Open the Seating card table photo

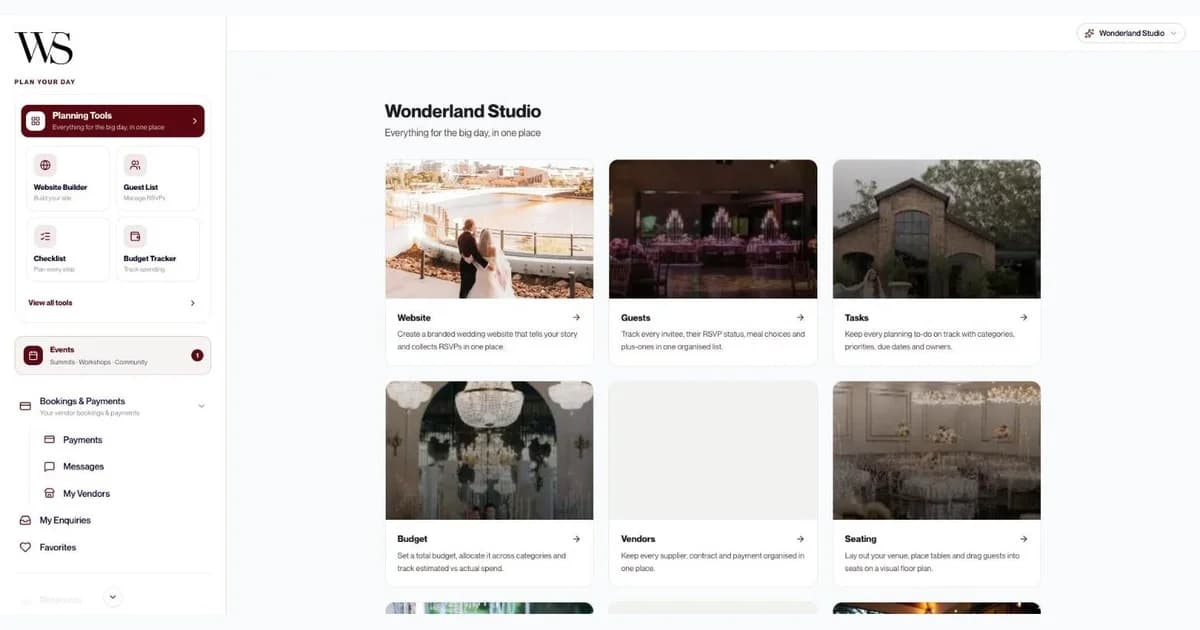[937, 450]
